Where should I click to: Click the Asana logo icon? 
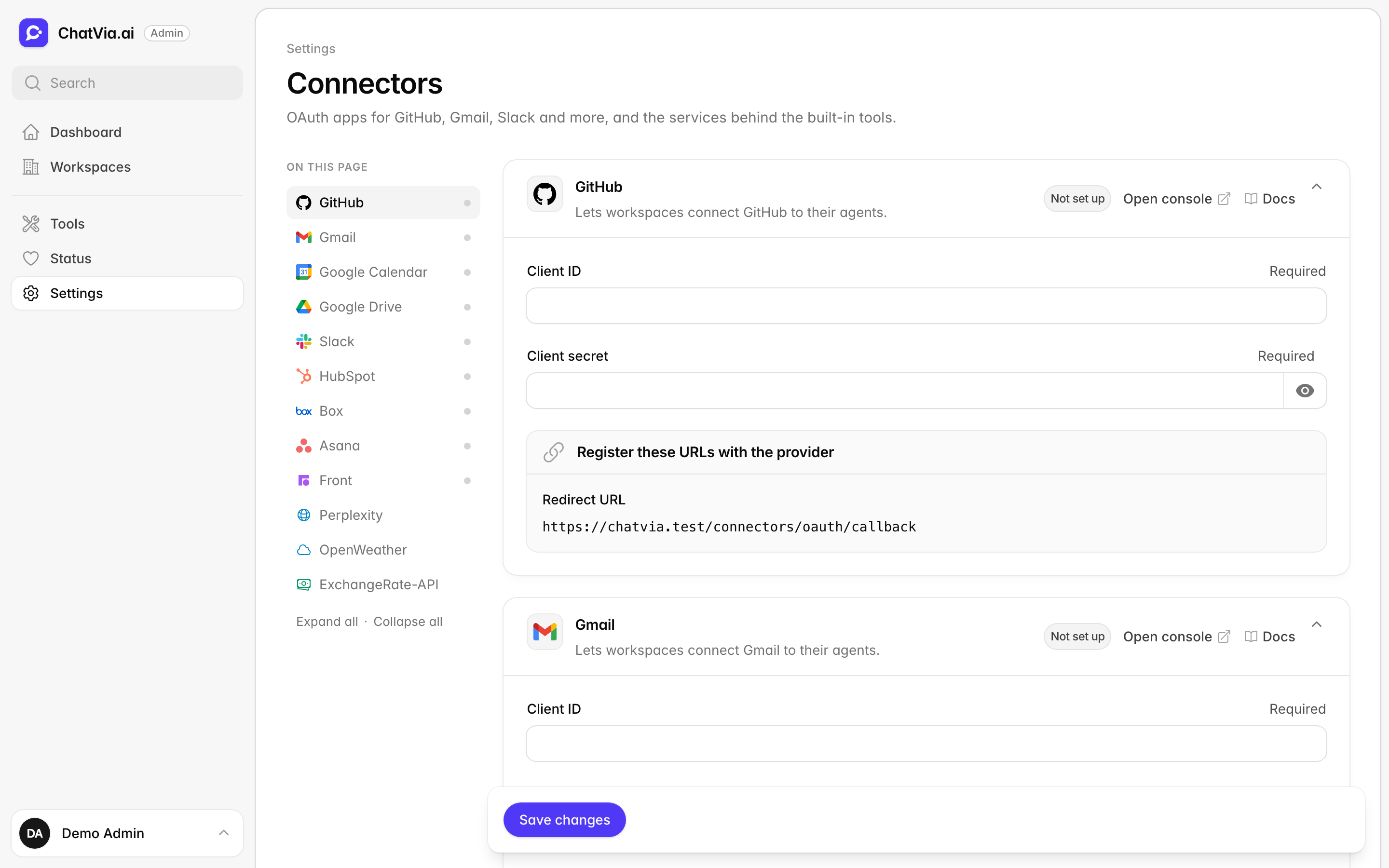tap(304, 446)
